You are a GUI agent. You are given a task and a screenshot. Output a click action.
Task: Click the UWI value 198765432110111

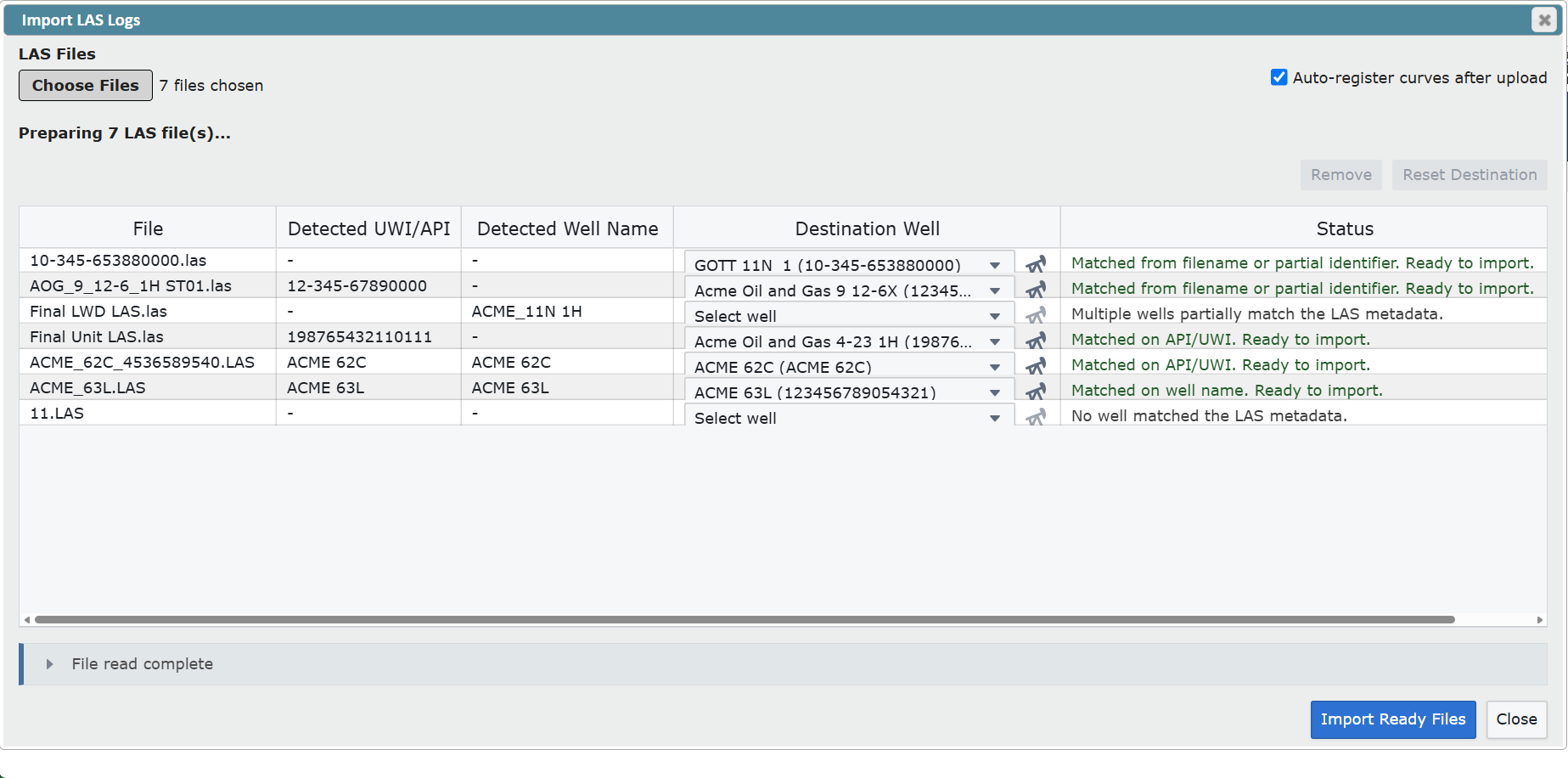point(359,337)
